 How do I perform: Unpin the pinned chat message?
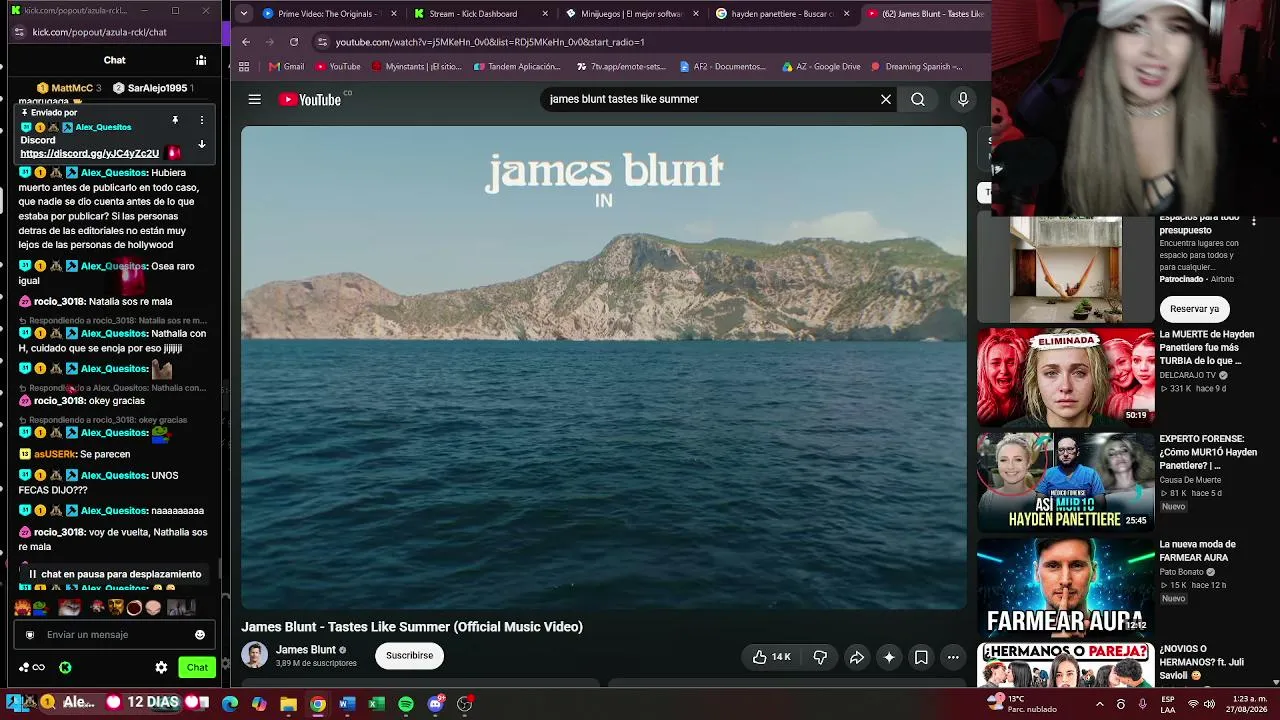tap(175, 120)
